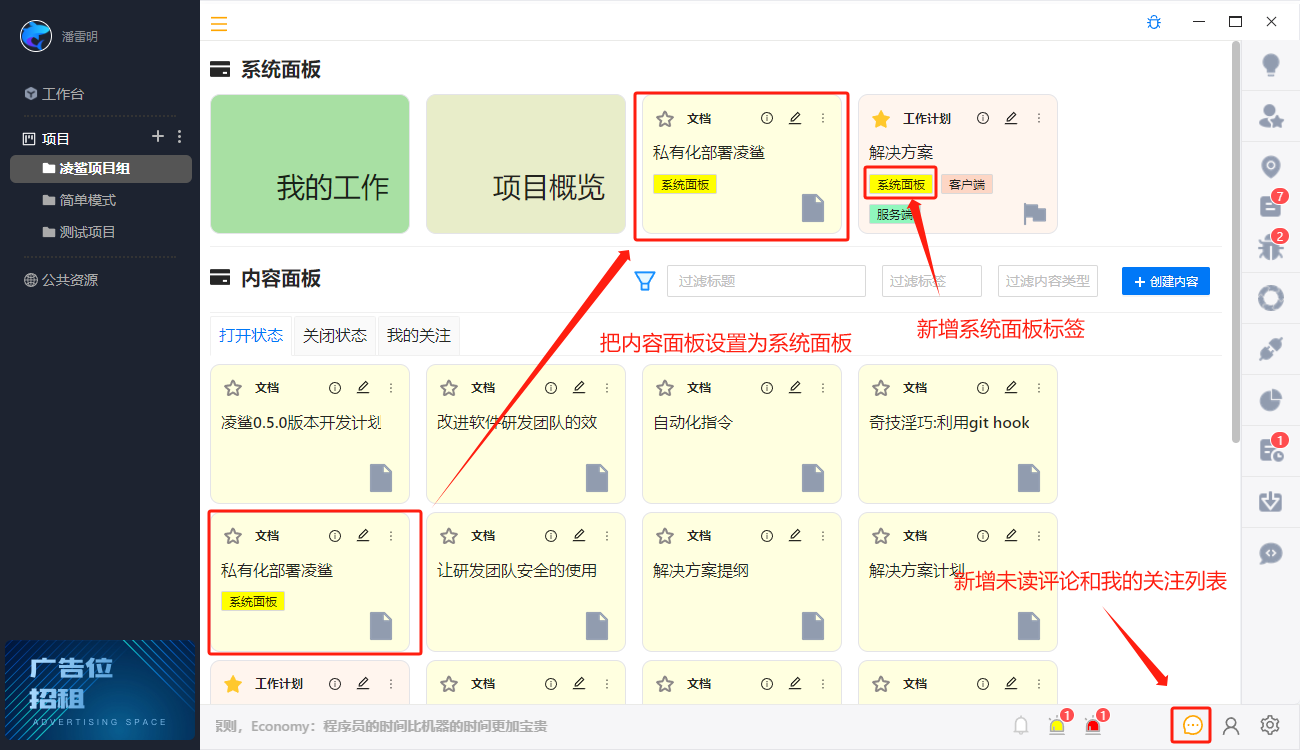Open more menu on 解决方案提纲 card
This screenshot has width=1300, height=750.
pyautogui.click(x=823, y=535)
